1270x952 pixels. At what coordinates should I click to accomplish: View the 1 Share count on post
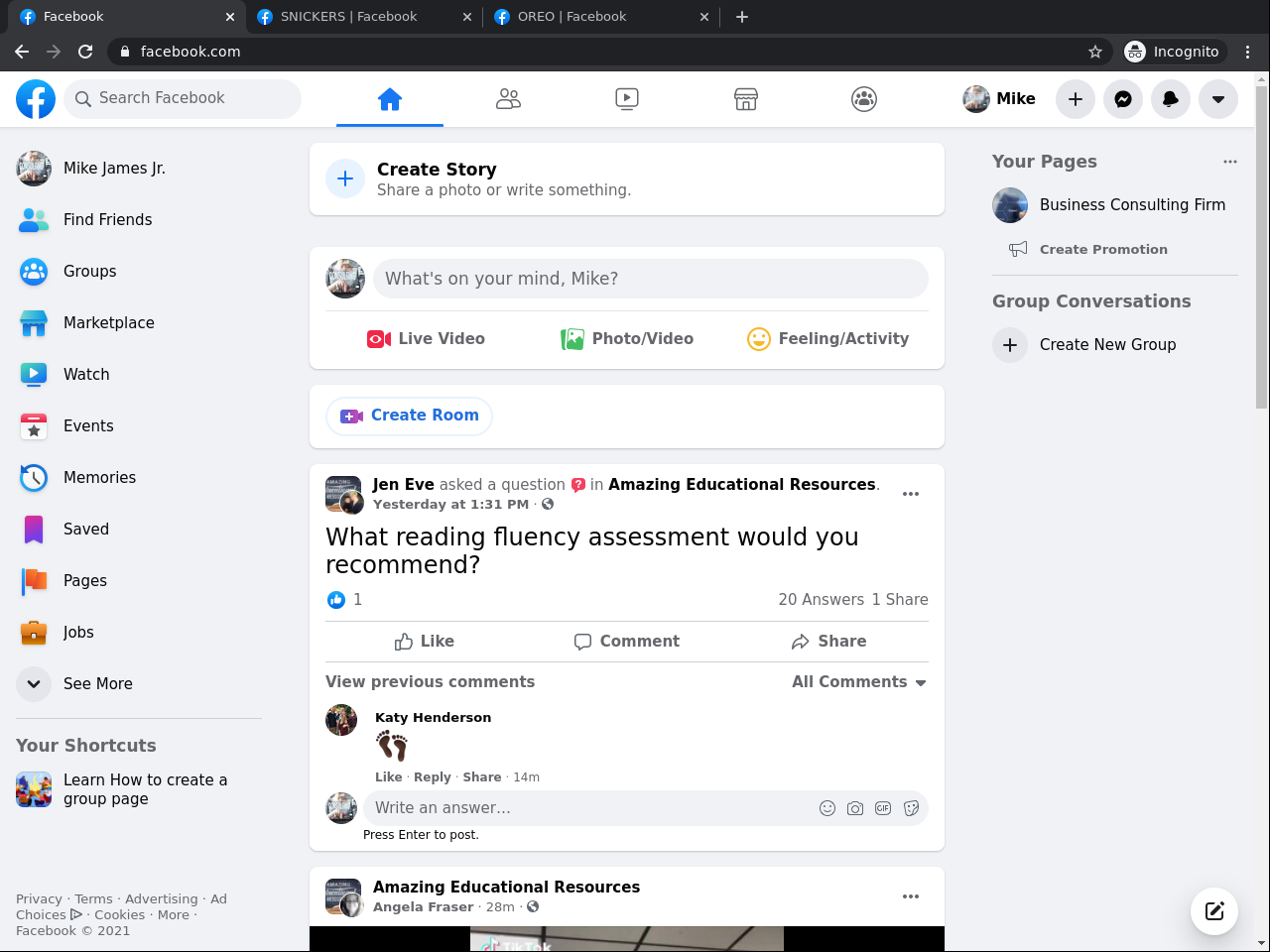900,600
